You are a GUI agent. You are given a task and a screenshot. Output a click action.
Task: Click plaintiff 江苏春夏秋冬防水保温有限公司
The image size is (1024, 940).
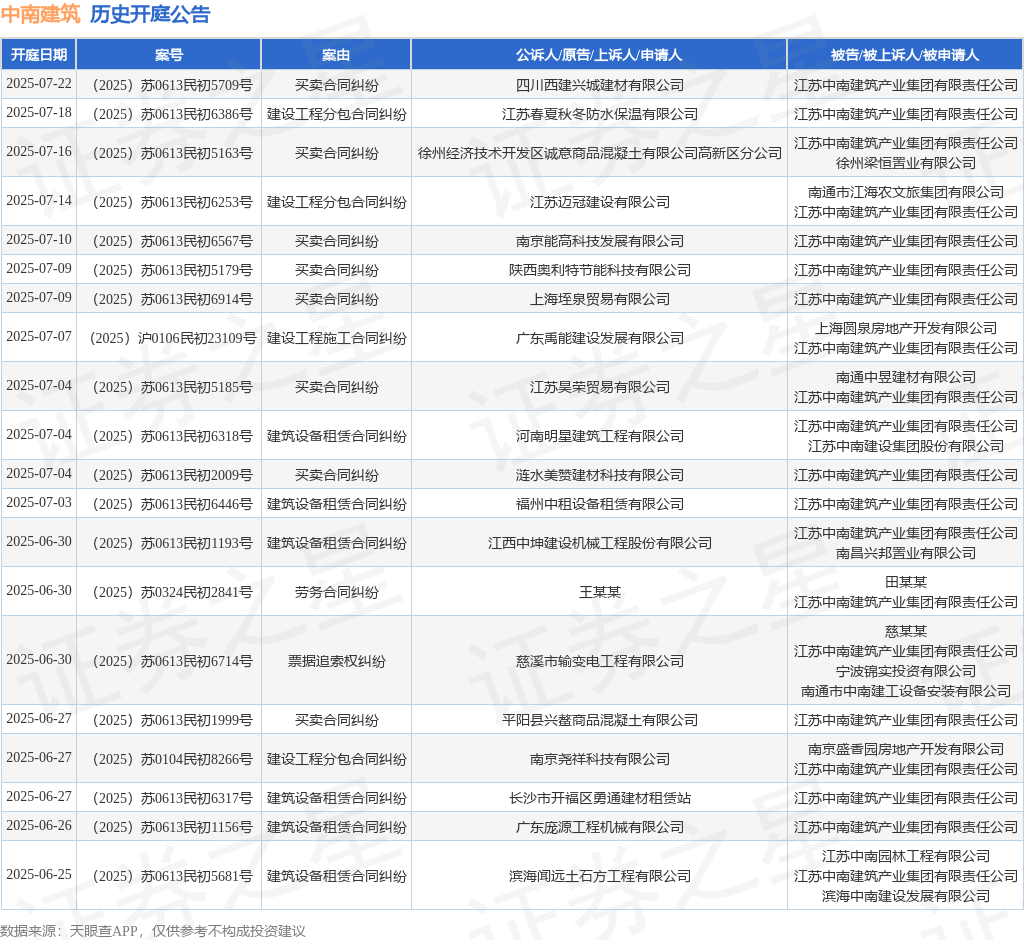[x=600, y=114]
